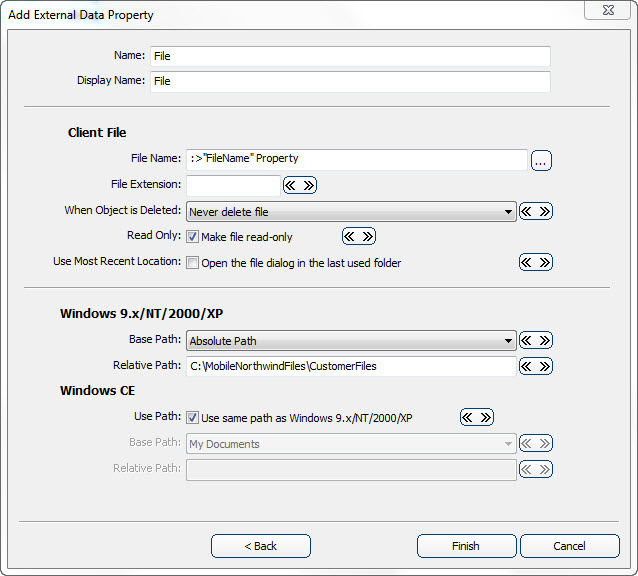Image resolution: width=638 pixels, height=576 pixels.
Task: Click the Finish button
Action: point(466,546)
